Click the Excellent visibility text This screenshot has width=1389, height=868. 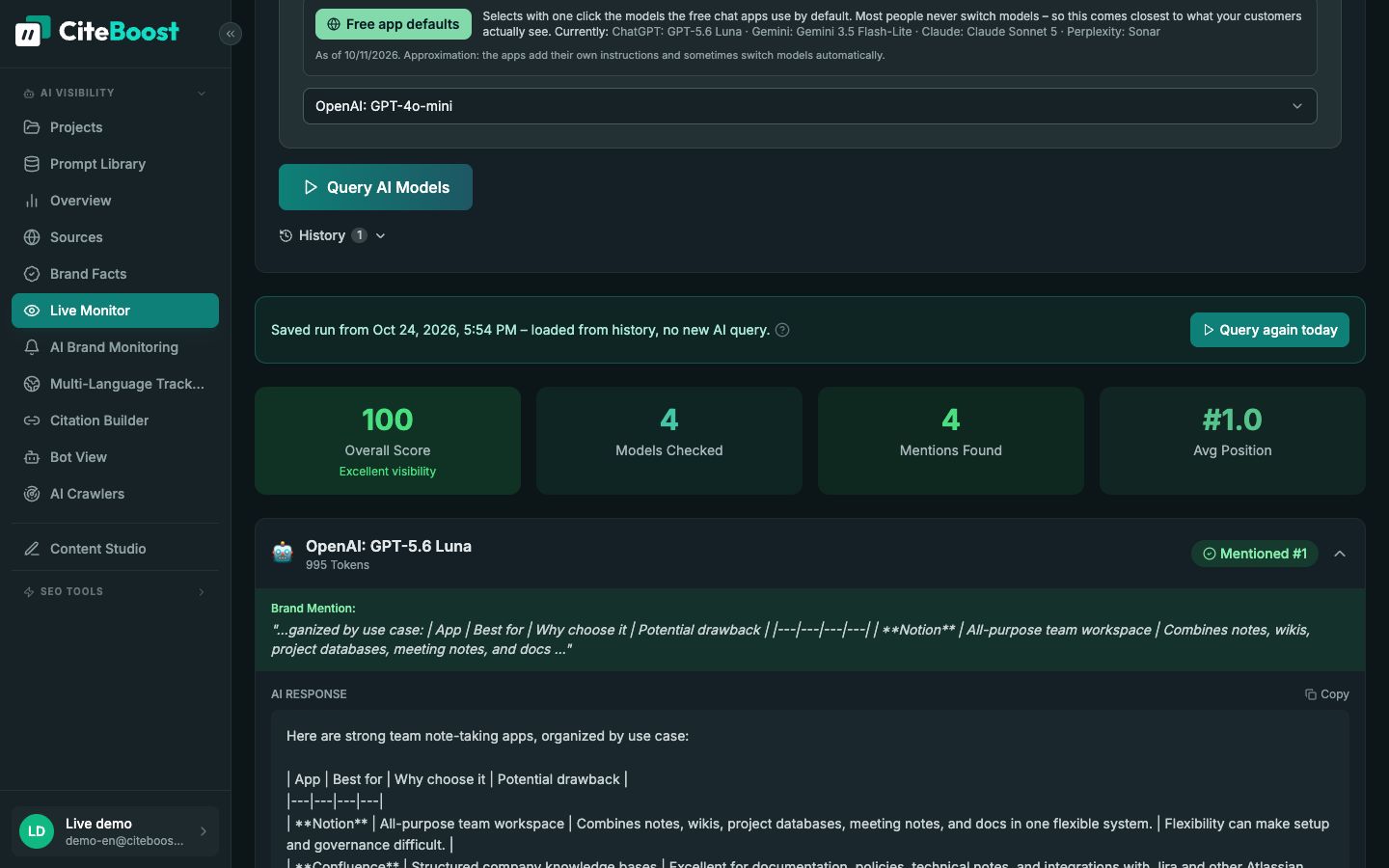(388, 472)
